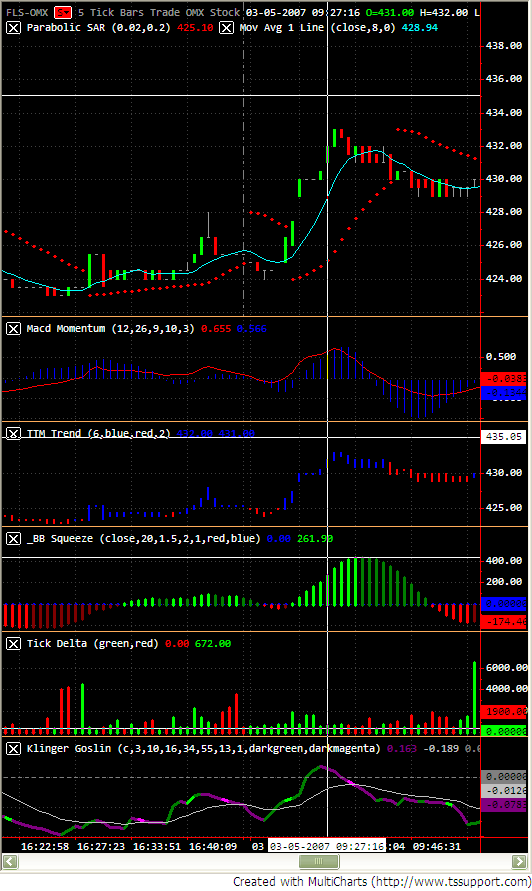Toggle the _BB Squeeze study checkbox
The width and height of the screenshot is (532, 891).
(13, 538)
